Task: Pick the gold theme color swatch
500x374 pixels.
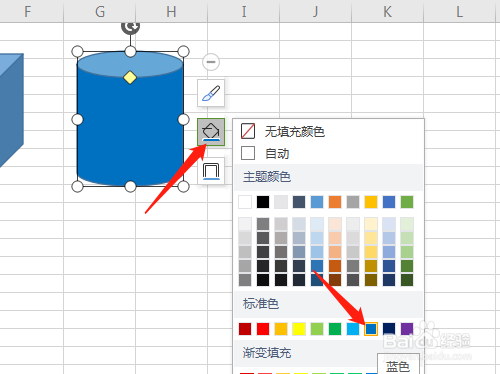Action: pos(371,202)
